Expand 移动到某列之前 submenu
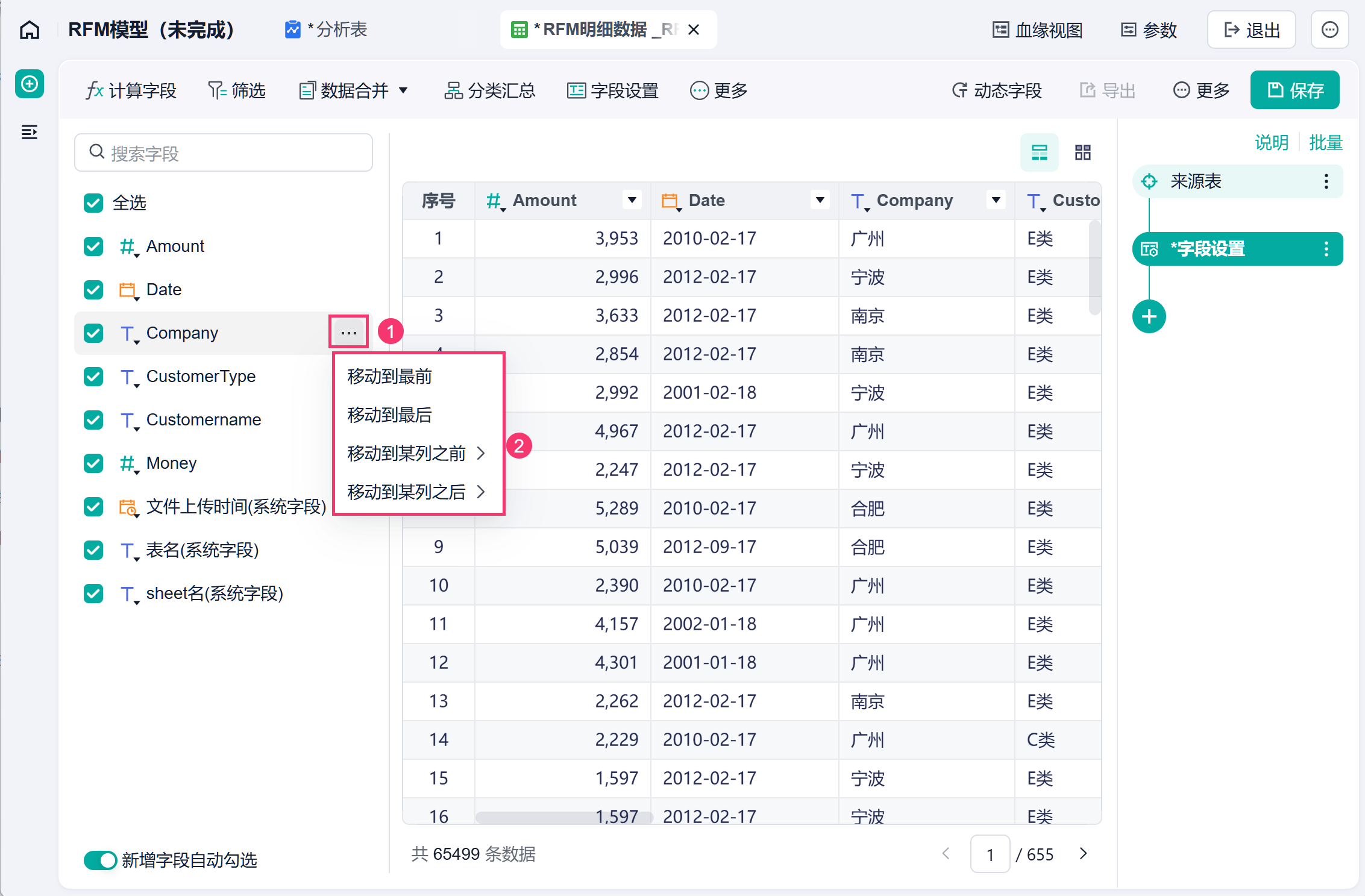This screenshot has width=1365, height=896. coord(416,453)
